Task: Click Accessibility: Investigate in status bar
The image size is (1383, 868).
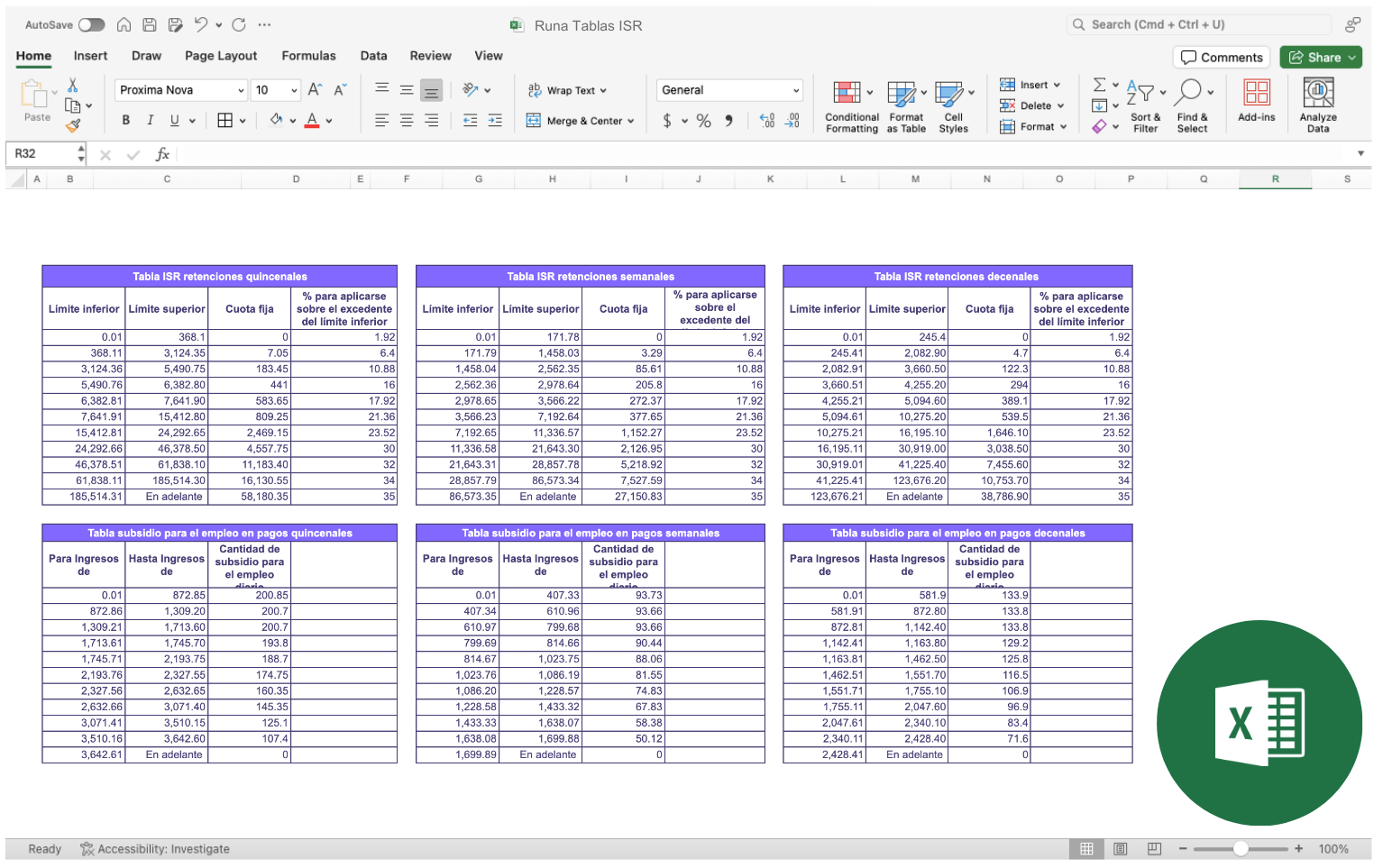Action: coord(155,849)
